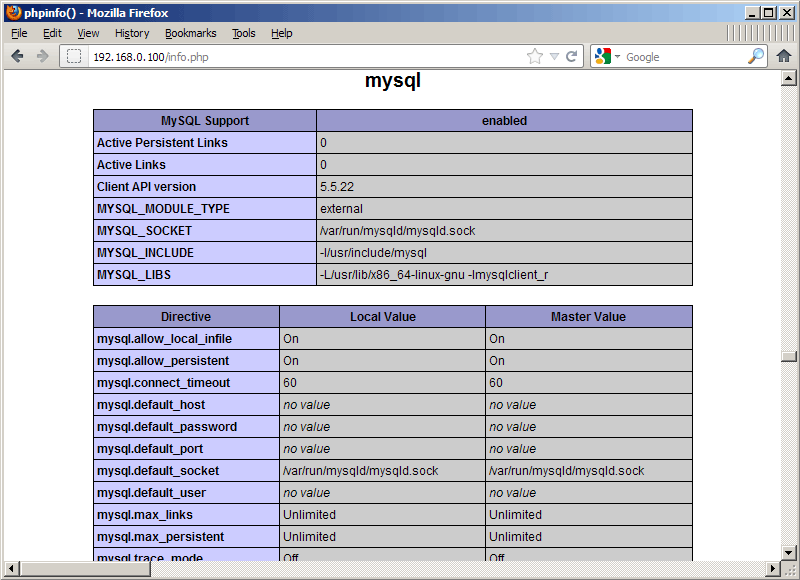This screenshot has width=800, height=580.
Task: Click the vertical scrollbar down arrow
Action: tap(789, 552)
